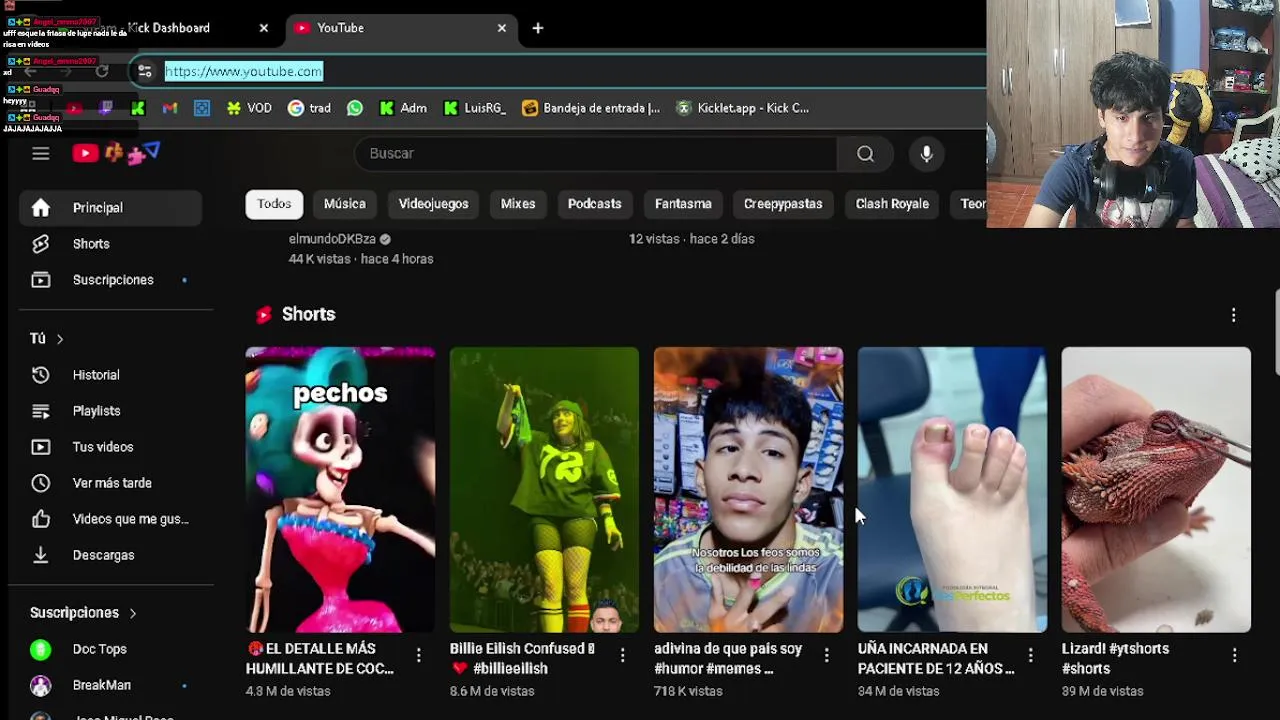This screenshot has width=1280, height=720.
Task: Open Shorts shelf three-dot options
Action: 1234,315
